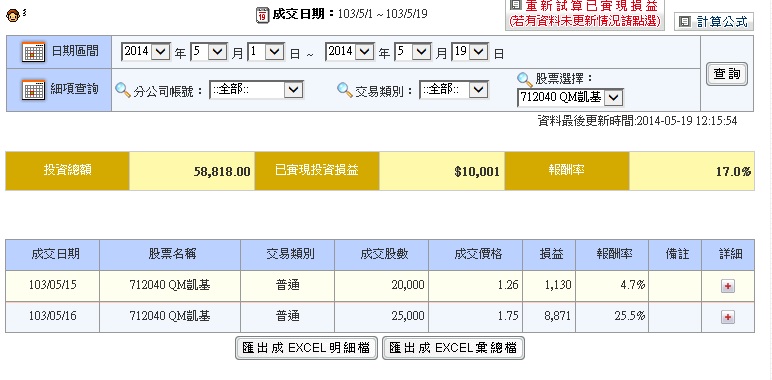Open the end day dropdown showing 19
The width and height of the screenshot is (772, 380).
tap(470, 52)
